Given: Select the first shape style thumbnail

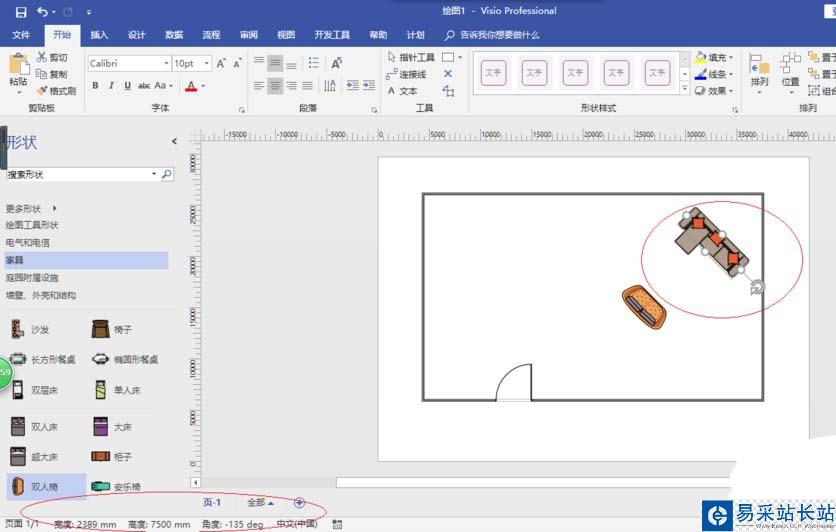Looking at the screenshot, I should coord(493,73).
